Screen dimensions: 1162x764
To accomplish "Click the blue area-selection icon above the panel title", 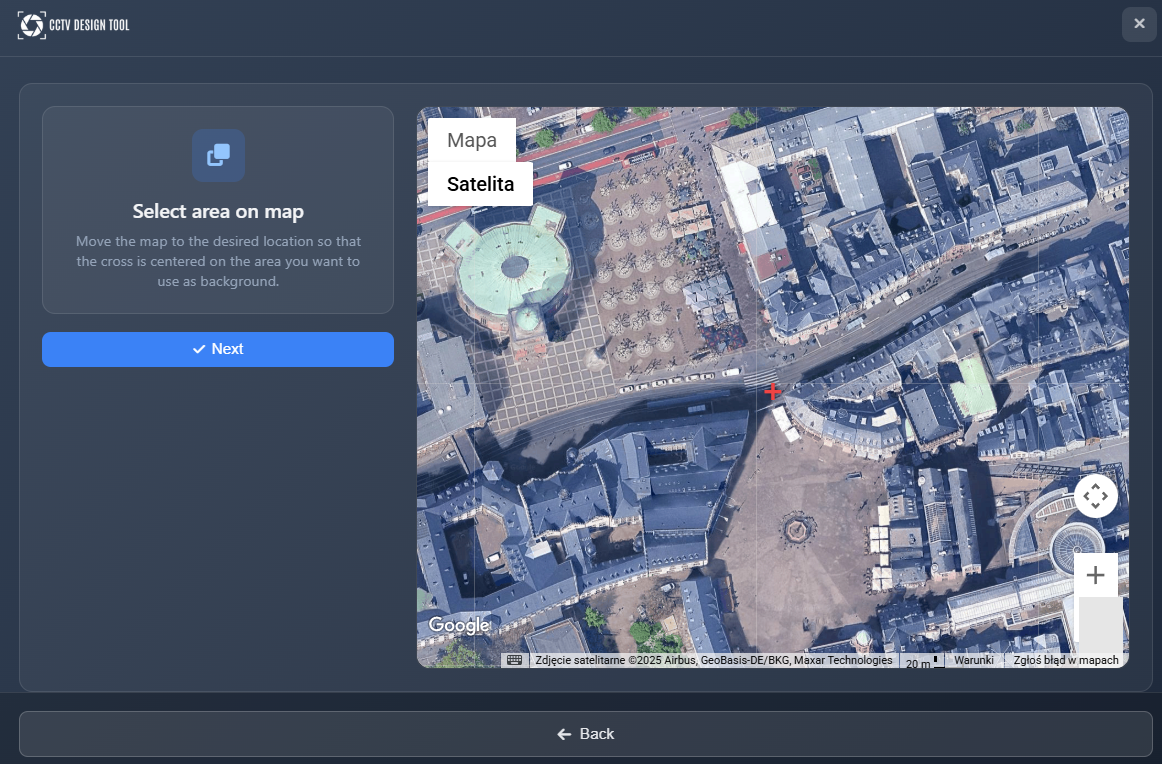I will coord(217,155).
